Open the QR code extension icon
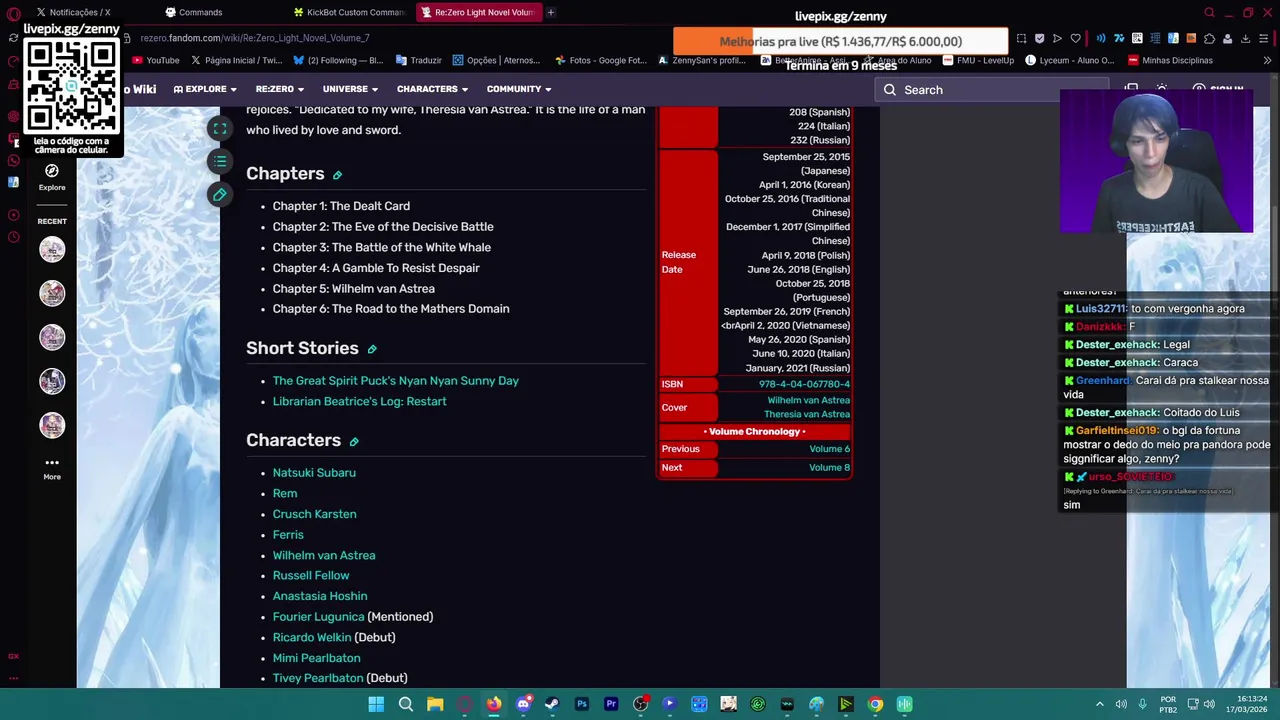The image size is (1280, 720). point(1137,38)
